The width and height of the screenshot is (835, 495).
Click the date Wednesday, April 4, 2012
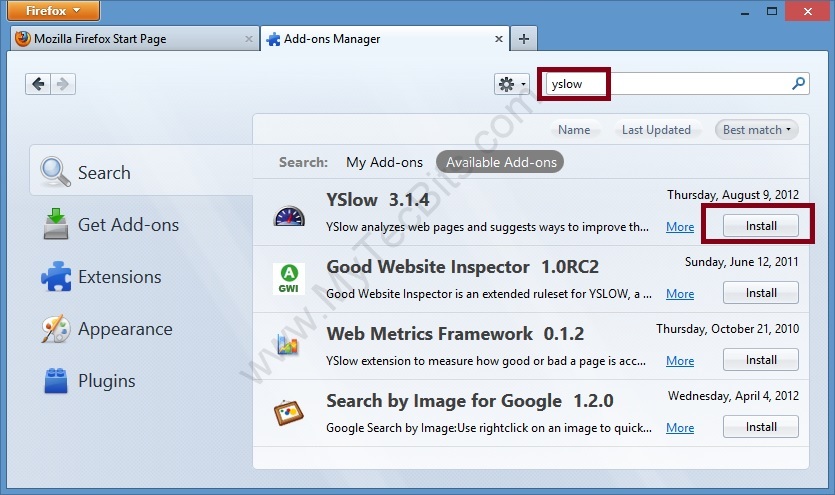pyautogui.click(x=733, y=396)
